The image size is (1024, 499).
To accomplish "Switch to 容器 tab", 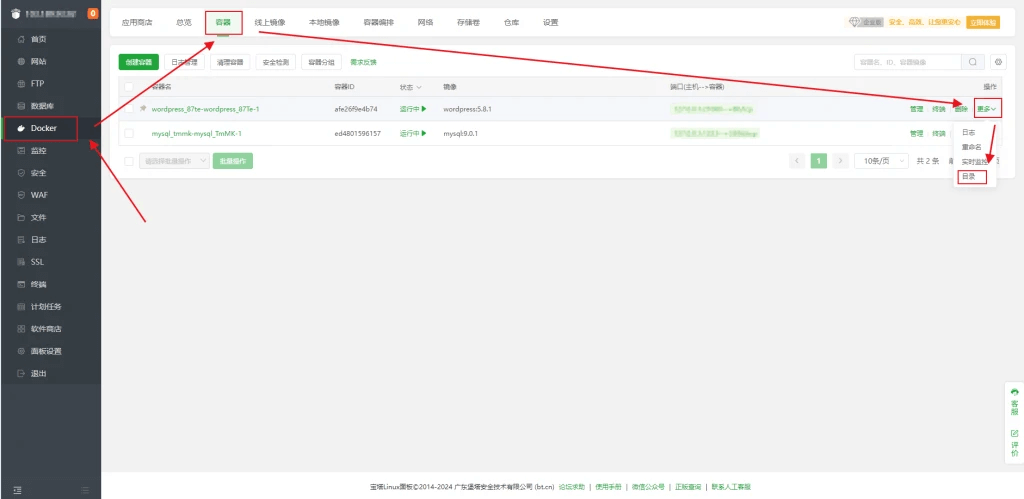I will pyautogui.click(x=223, y=22).
